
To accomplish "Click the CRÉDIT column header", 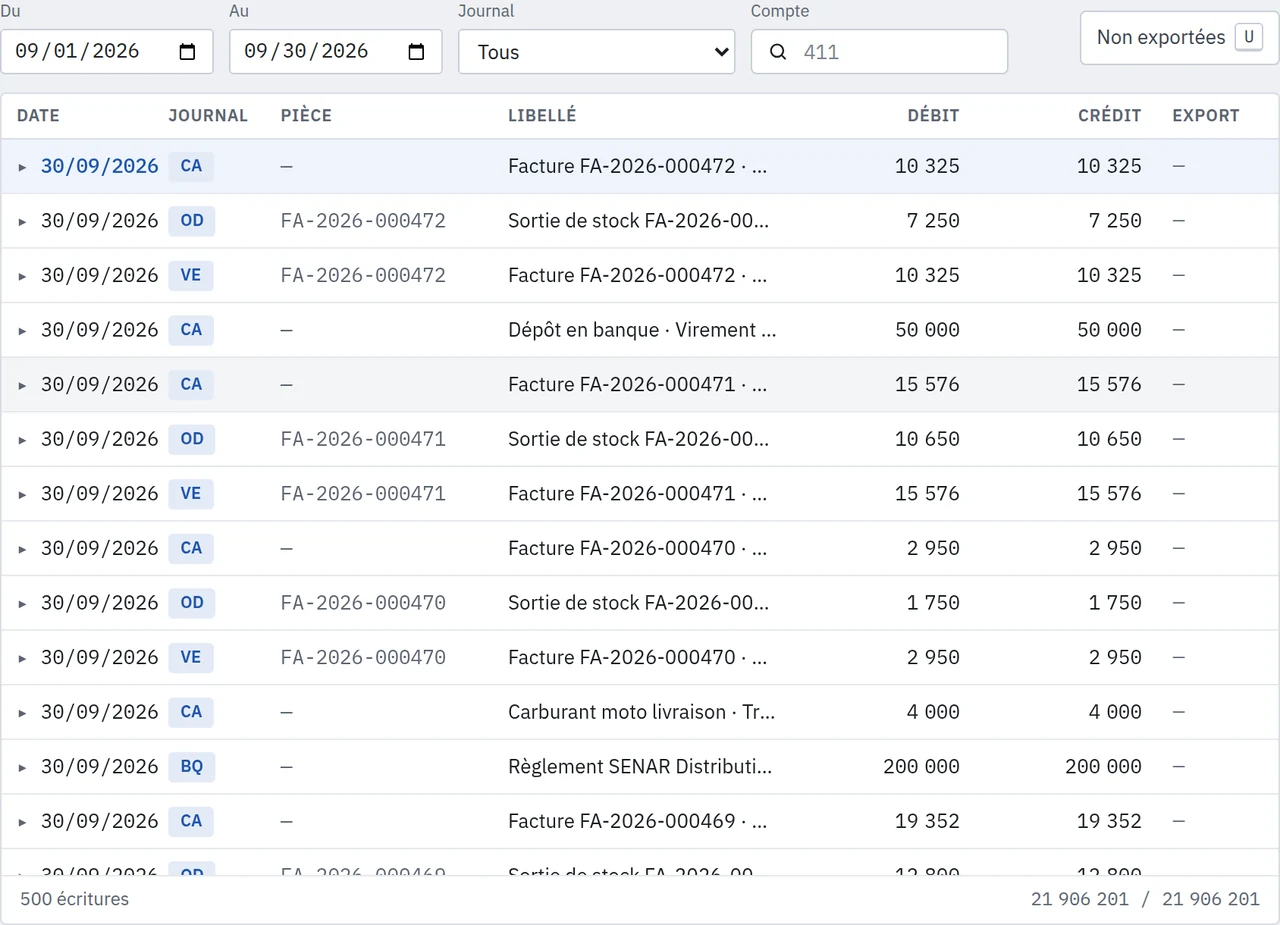I will point(1109,116).
